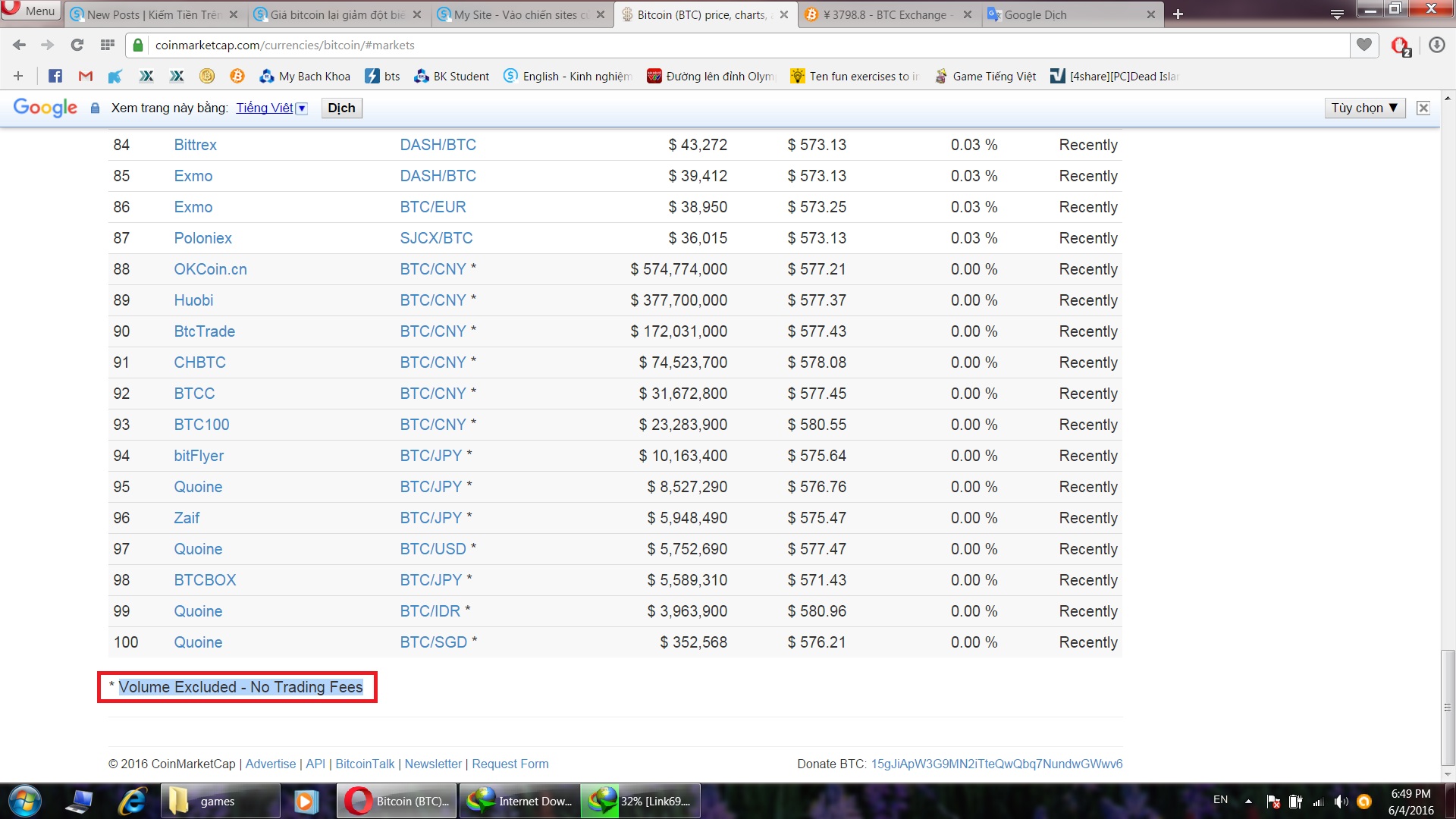Open the ad blocker extension icon
Image resolution: width=1456 pixels, height=819 pixels.
tap(1401, 46)
